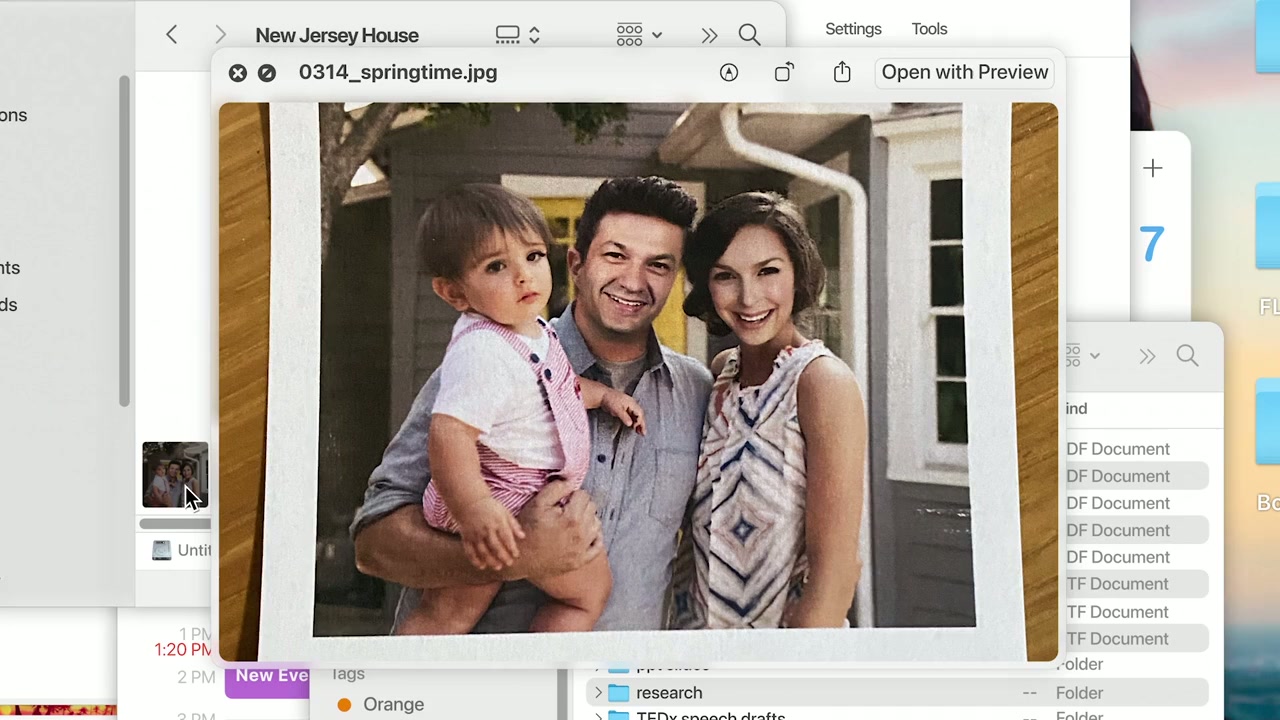Open the view mode switcher in toolbar
1280x720 pixels.
tap(518, 35)
